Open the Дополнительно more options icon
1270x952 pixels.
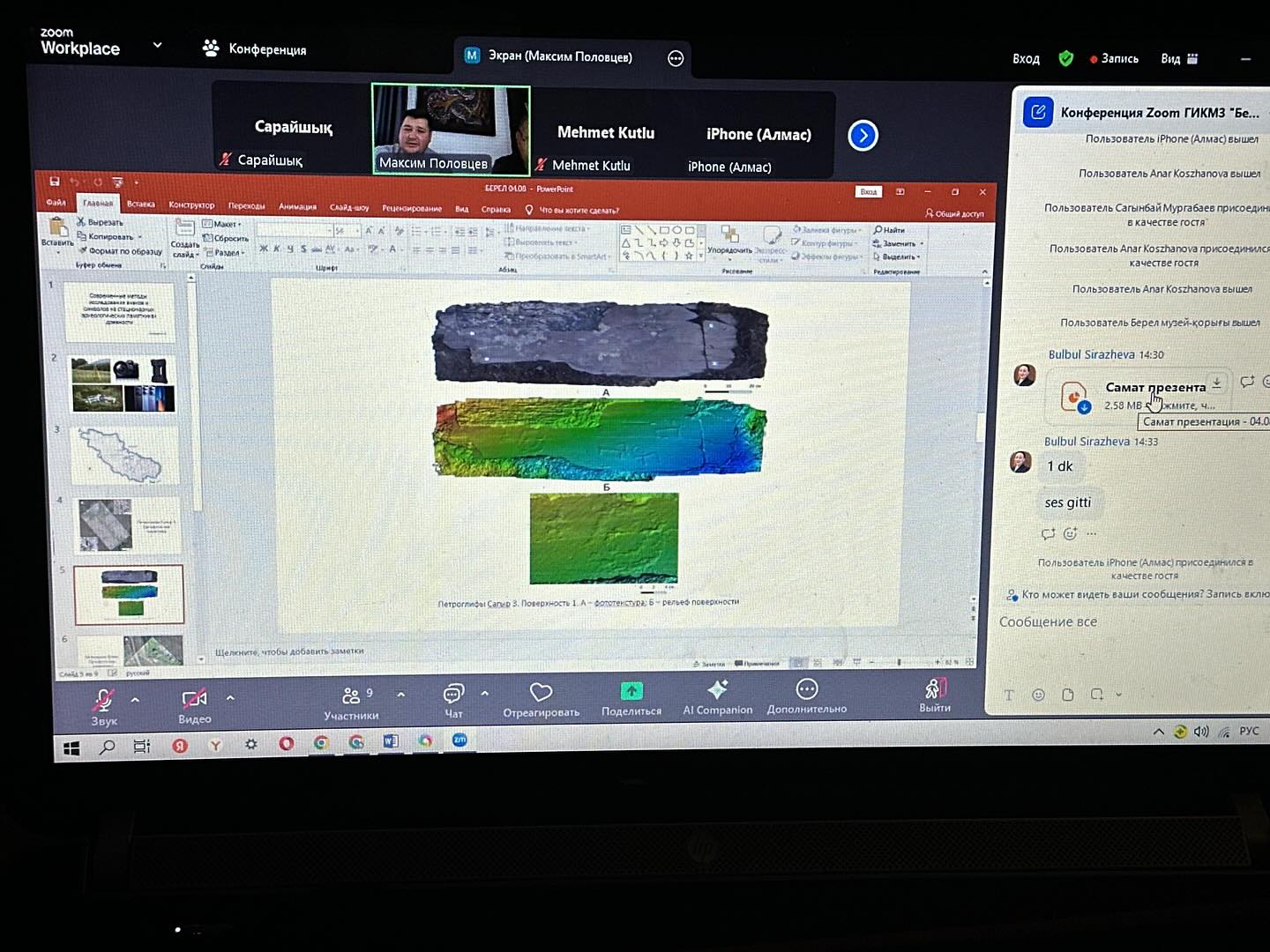pos(806,688)
